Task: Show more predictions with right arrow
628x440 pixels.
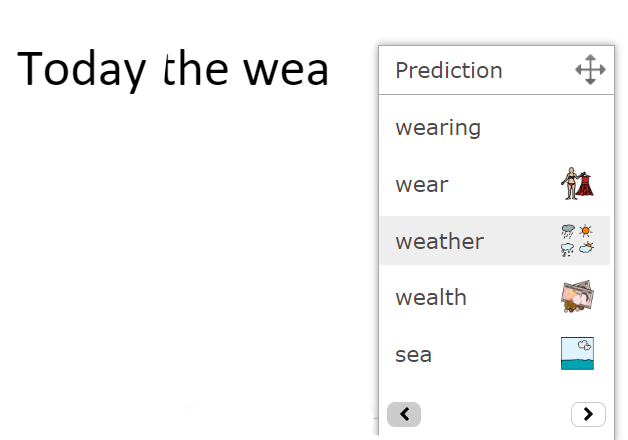Action: (588, 413)
